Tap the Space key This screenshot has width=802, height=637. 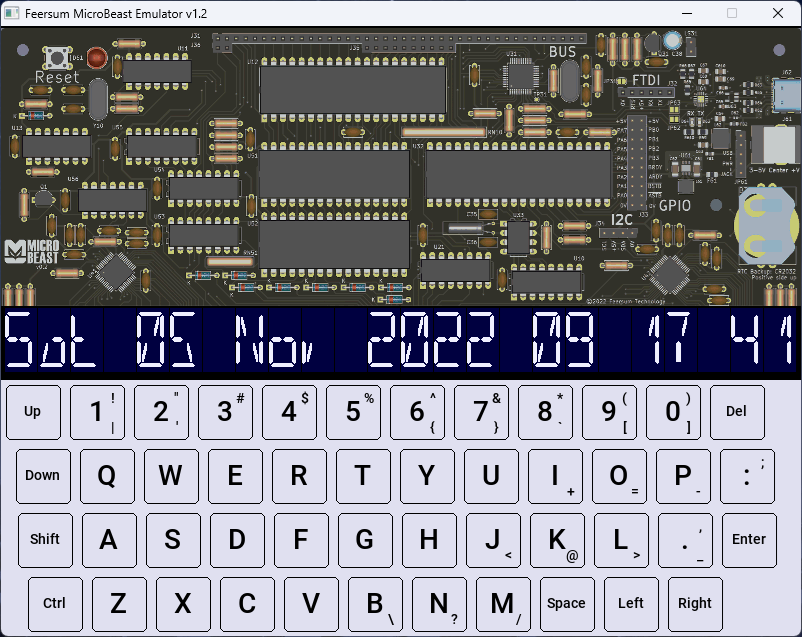tap(567, 604)
